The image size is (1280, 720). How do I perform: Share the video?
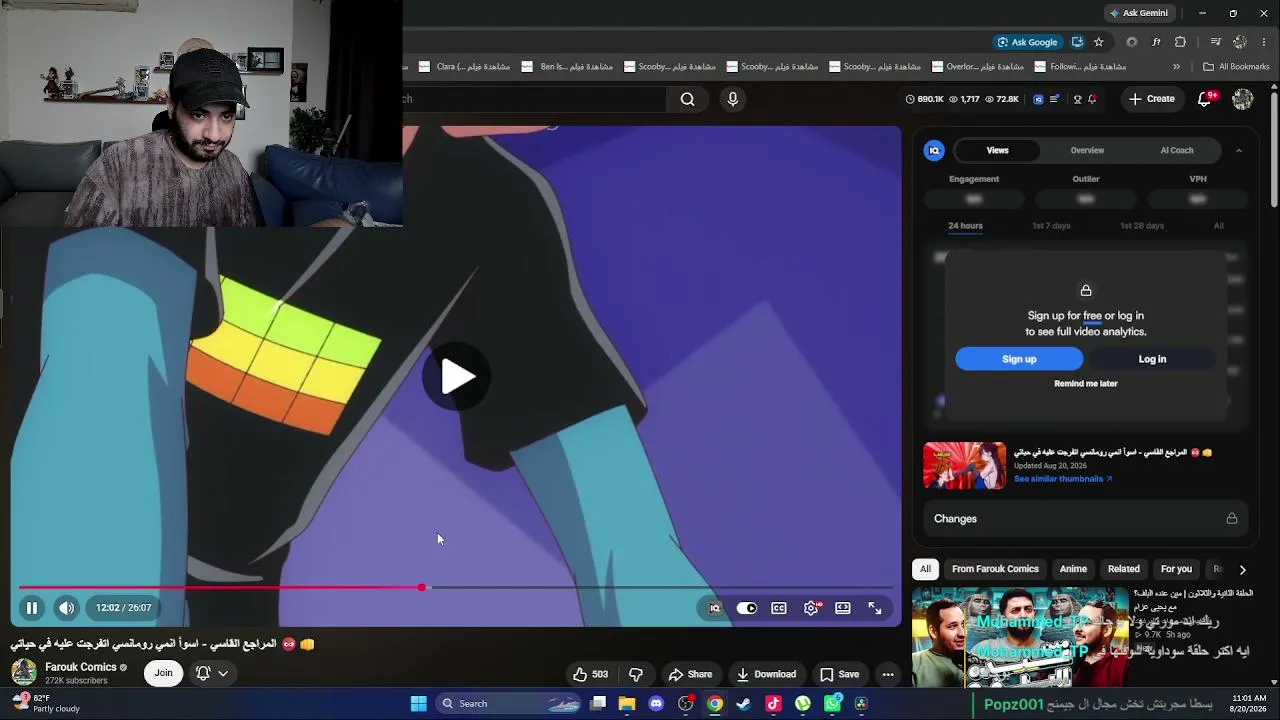click(x=690, y=674)
